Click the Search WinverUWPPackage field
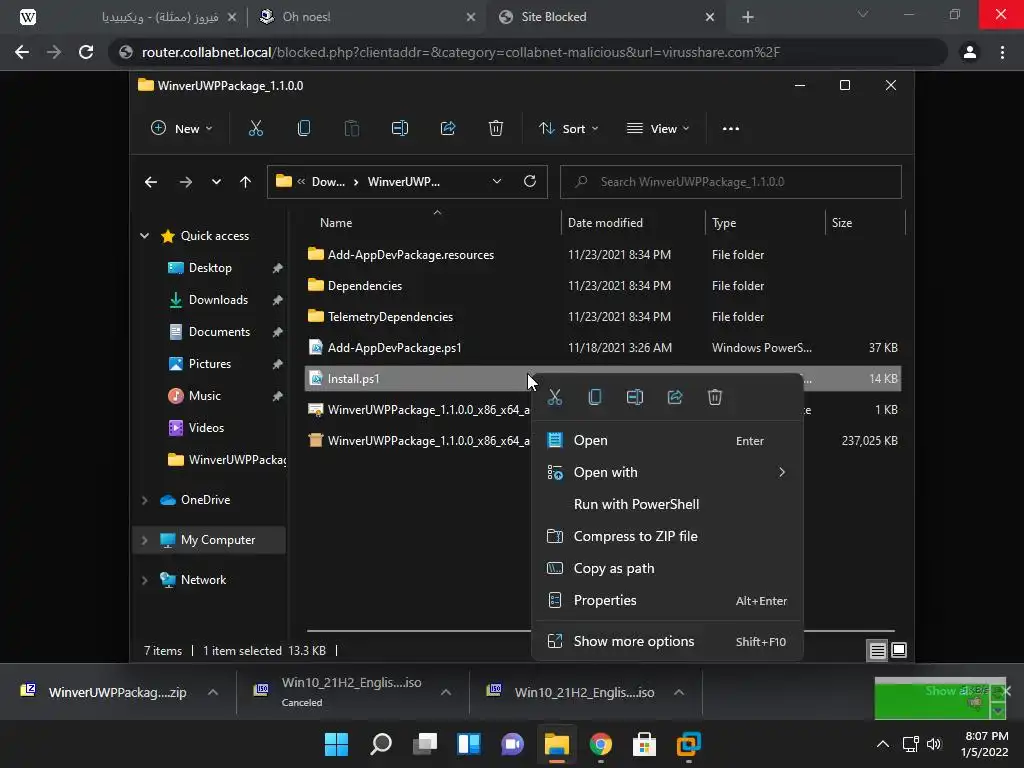1024x768 pixels. [x=731, y=182]
